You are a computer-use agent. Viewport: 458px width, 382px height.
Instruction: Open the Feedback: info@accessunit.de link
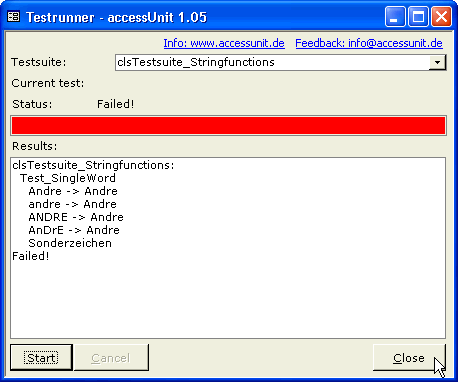pos(369,43)
